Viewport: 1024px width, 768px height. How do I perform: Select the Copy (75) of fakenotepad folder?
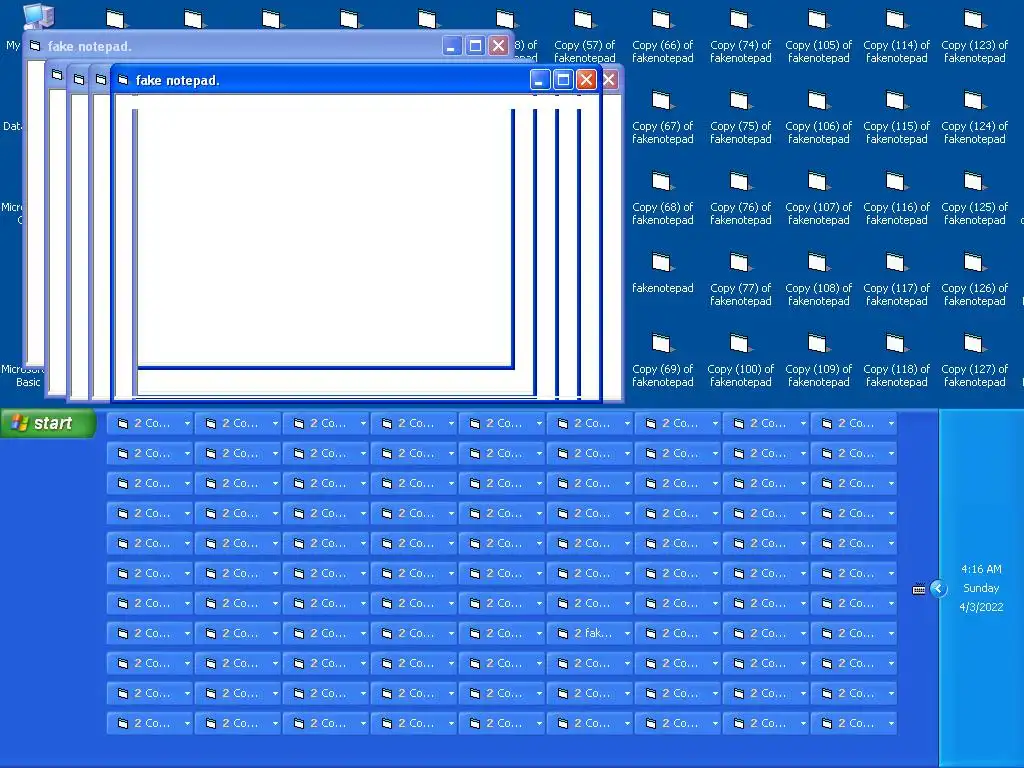tap(740, 118)
